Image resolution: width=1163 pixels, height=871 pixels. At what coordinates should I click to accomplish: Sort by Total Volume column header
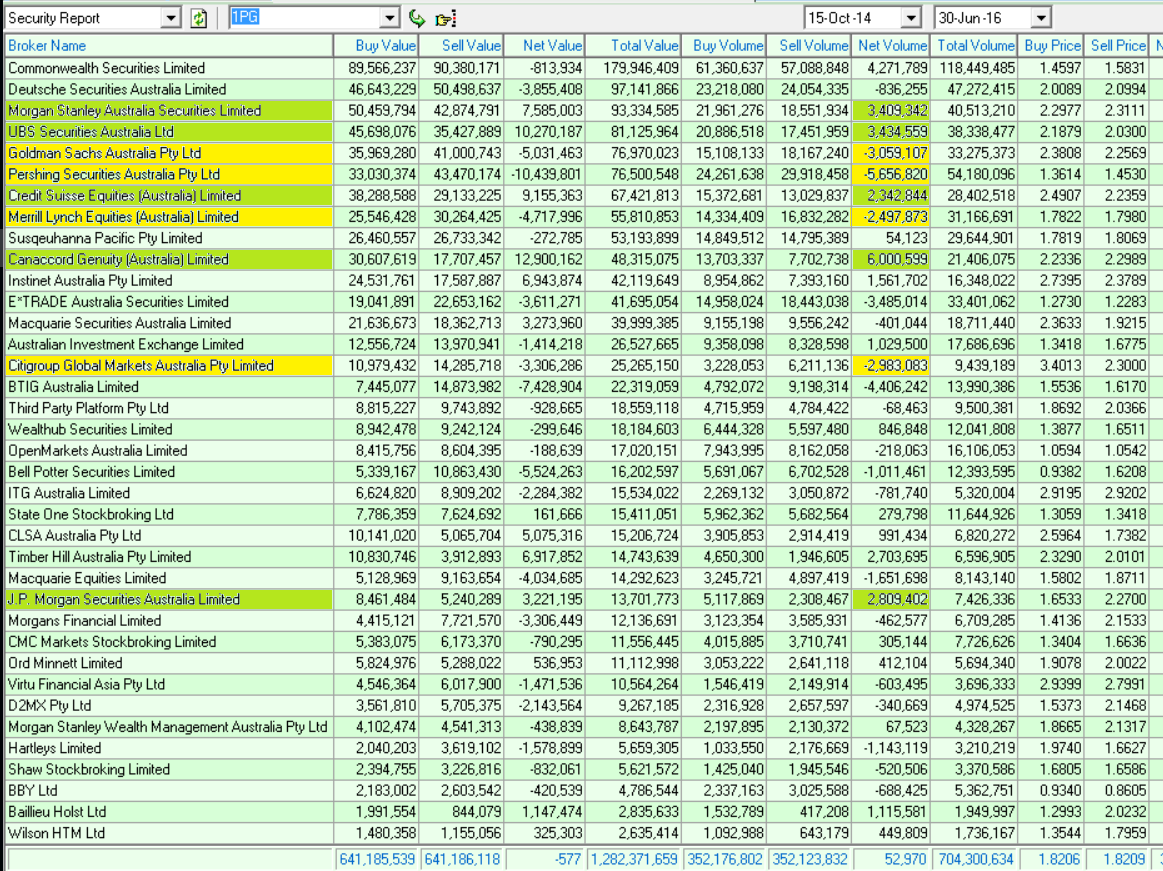coord(974,45)
